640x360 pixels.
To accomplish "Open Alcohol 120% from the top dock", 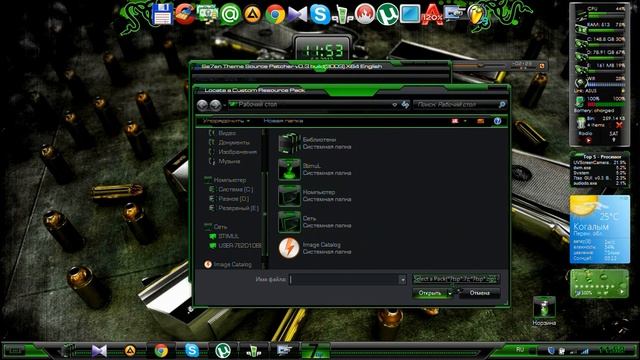I will (x=432, y=15).
